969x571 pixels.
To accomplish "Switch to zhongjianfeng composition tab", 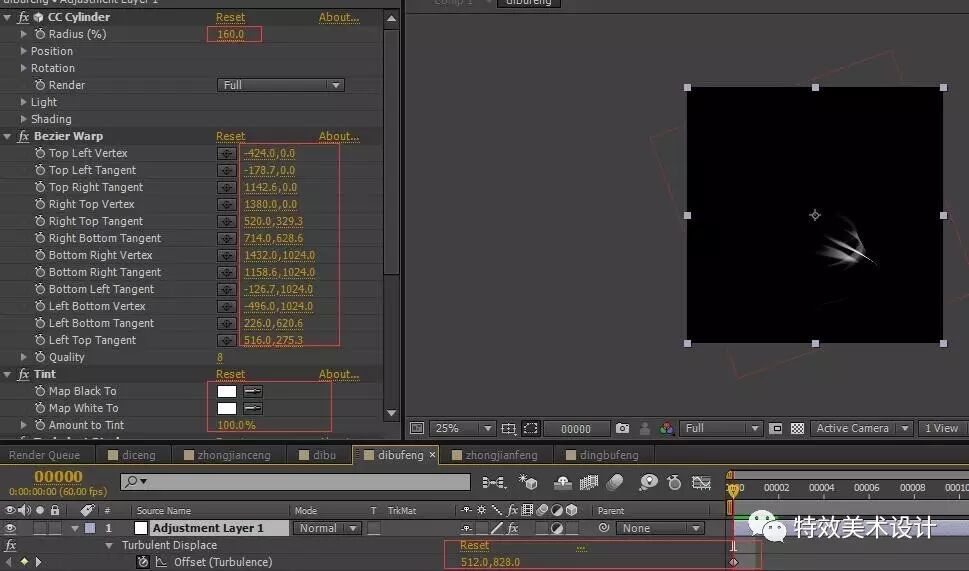I will 494,455.
